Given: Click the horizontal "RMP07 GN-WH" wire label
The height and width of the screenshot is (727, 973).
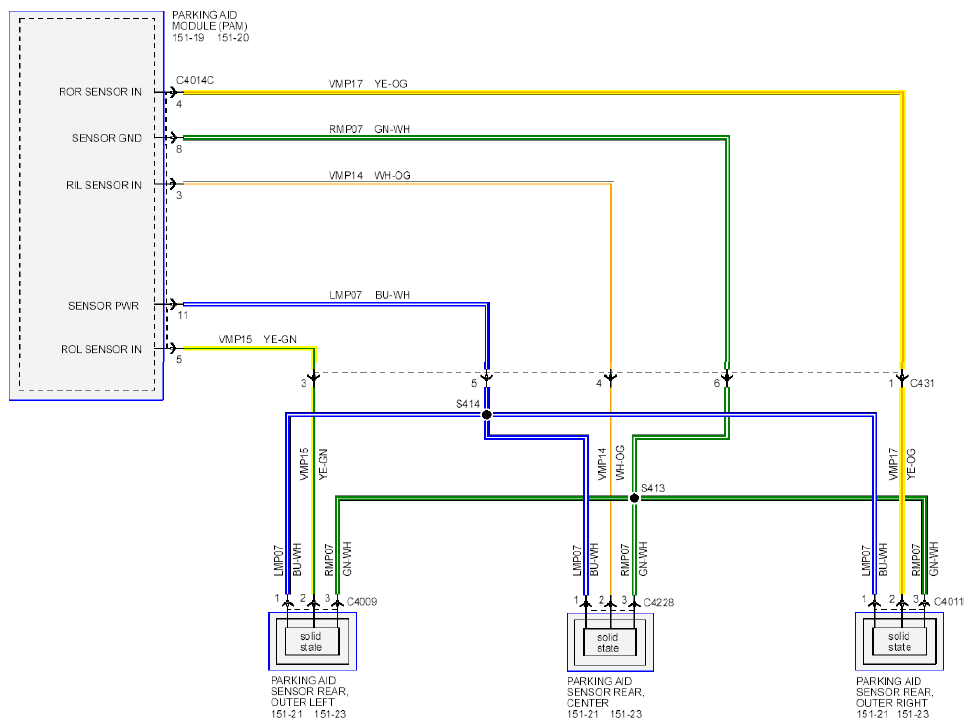Looking at the screenshot, I should [369, 129].
